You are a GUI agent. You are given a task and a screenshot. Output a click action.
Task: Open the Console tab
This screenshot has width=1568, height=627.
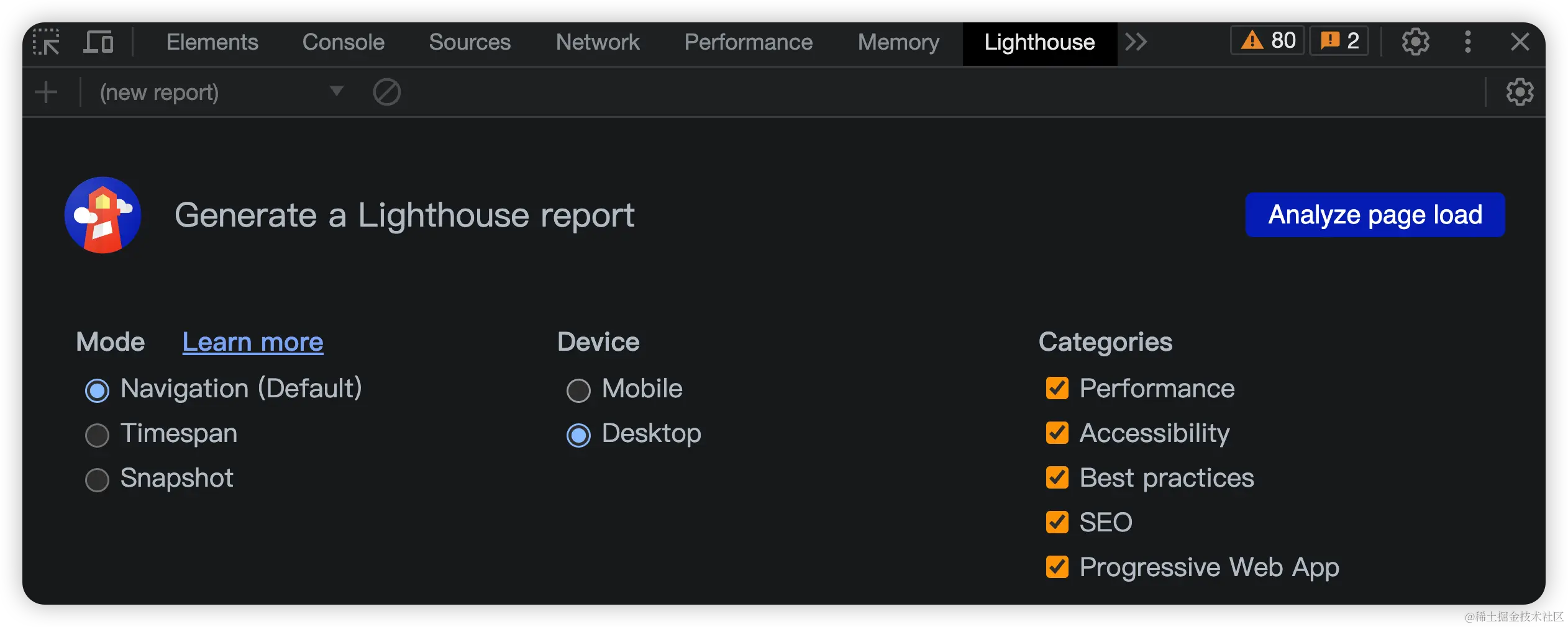(x=343, y=42)
